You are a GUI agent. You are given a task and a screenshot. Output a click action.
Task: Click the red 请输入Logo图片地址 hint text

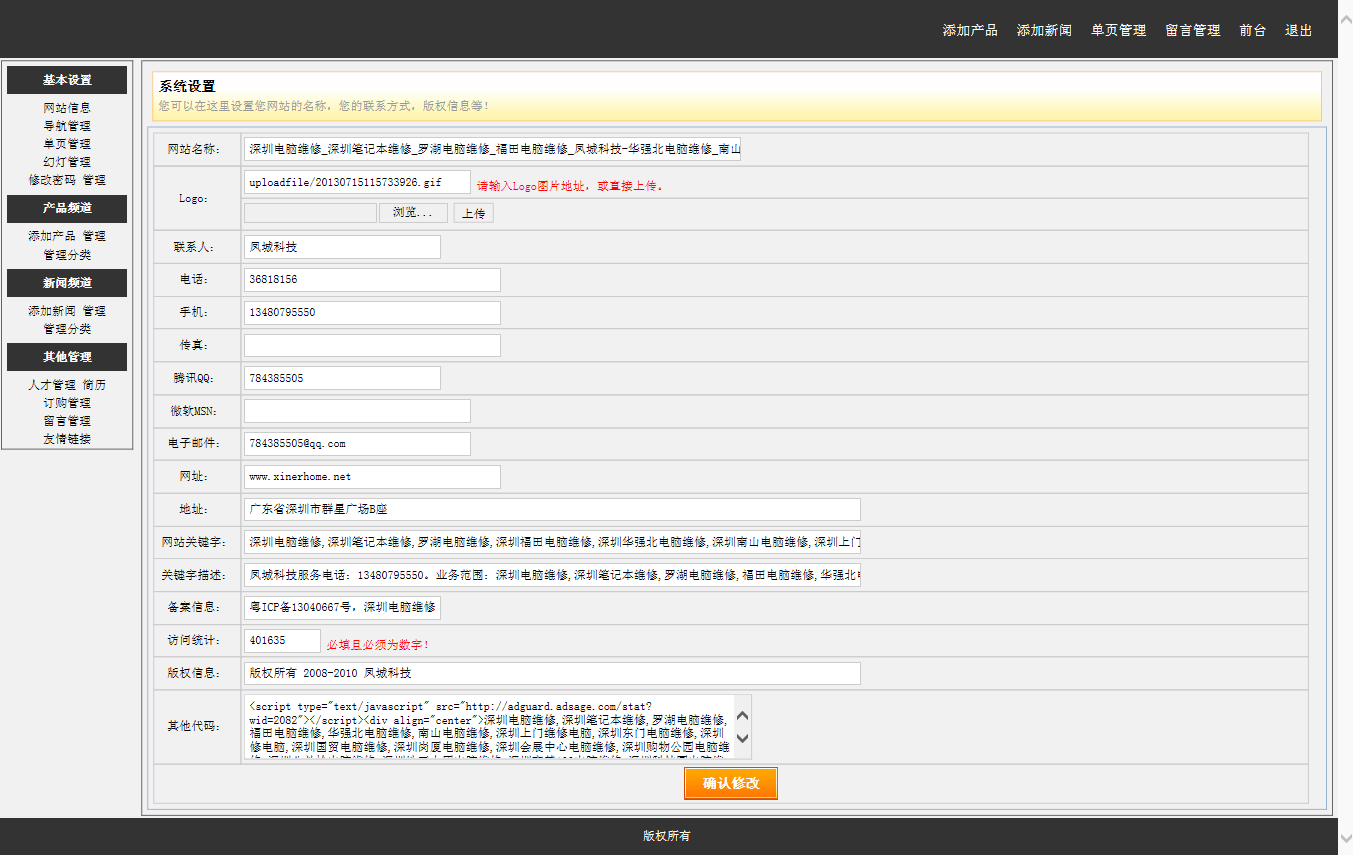[570, 186]
